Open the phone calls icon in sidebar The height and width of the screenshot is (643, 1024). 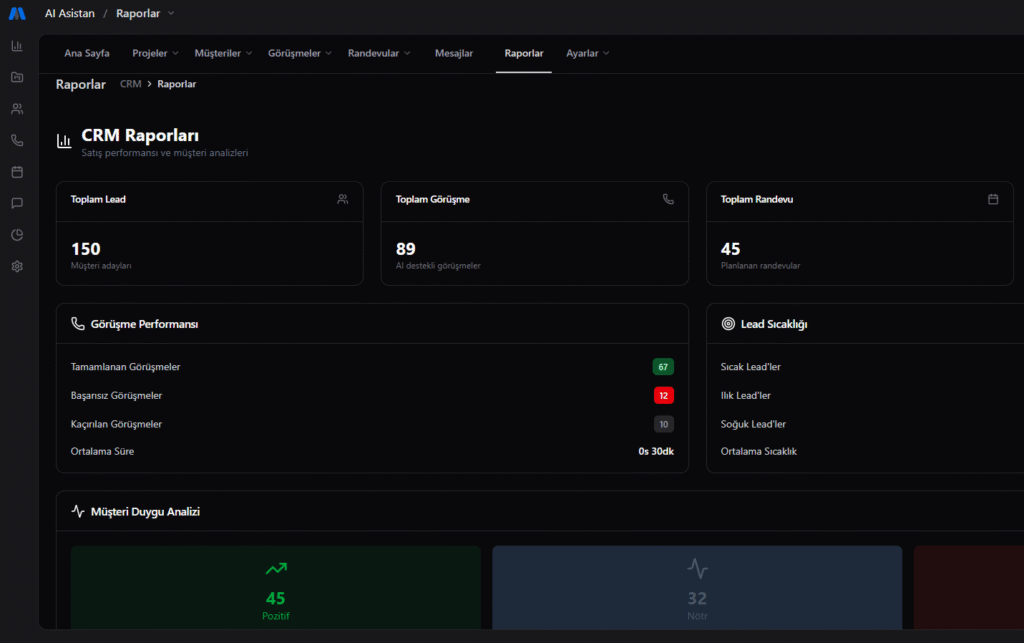[x=17, y=140]
